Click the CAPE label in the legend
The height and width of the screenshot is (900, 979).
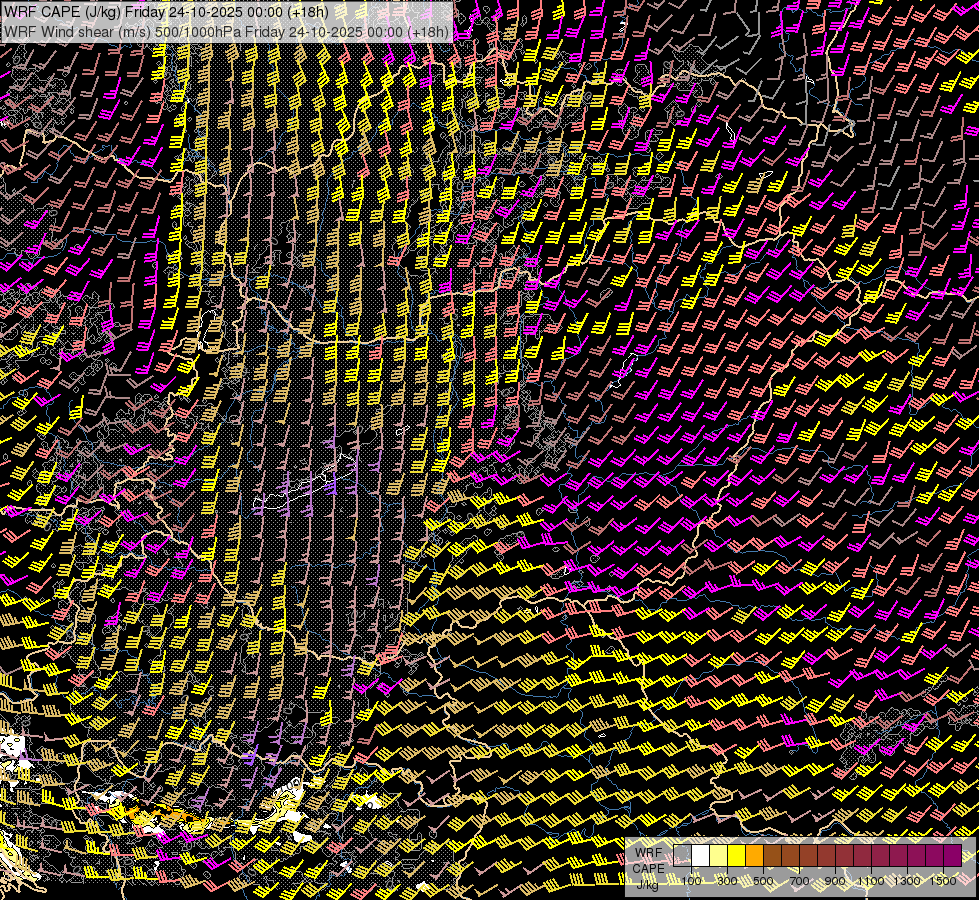click(x=648, y=868)
